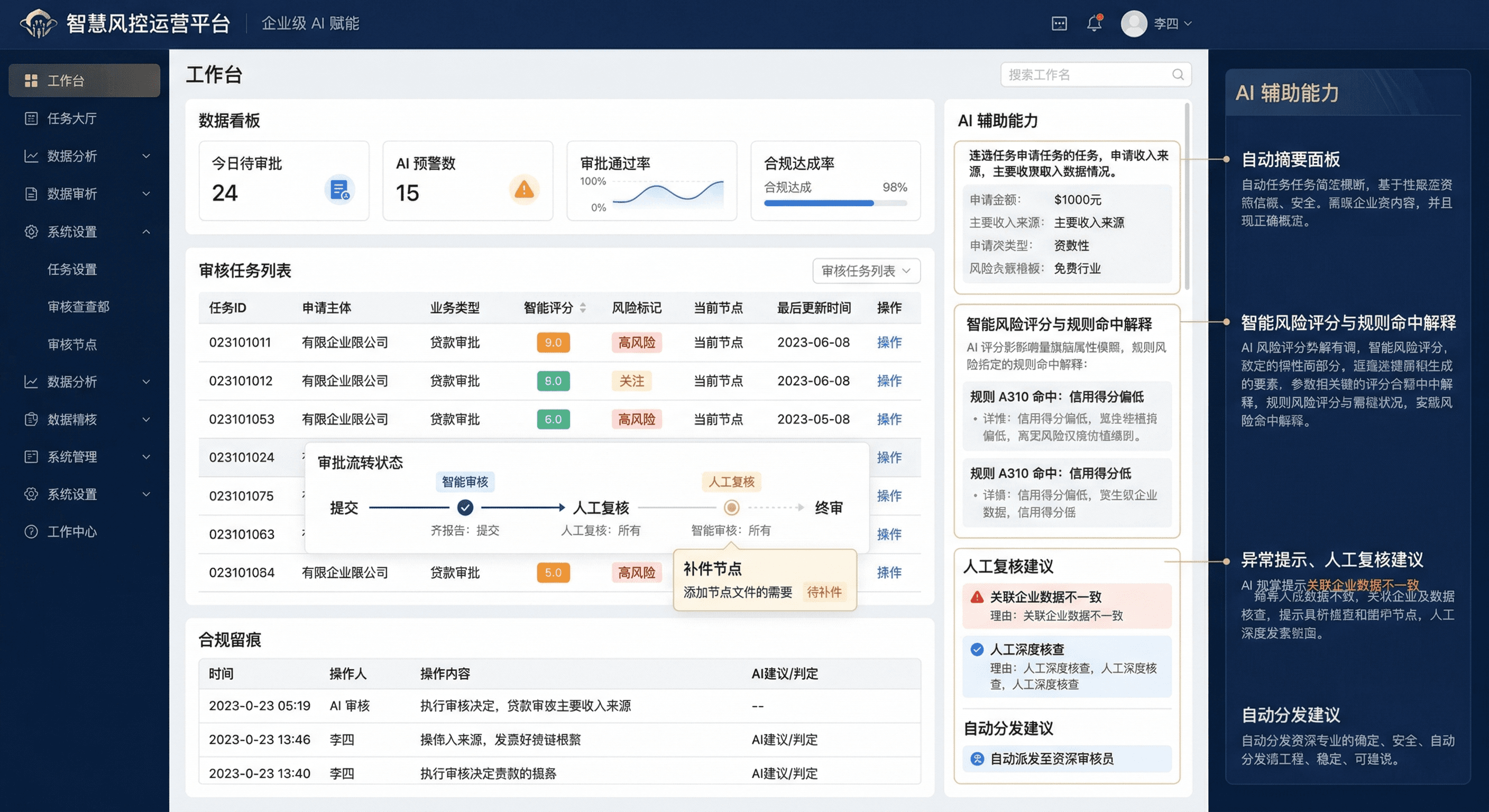This screenshot has height=812, width=1489.
Task: Click the search magnifier icon
Action: coord(1178,75)
